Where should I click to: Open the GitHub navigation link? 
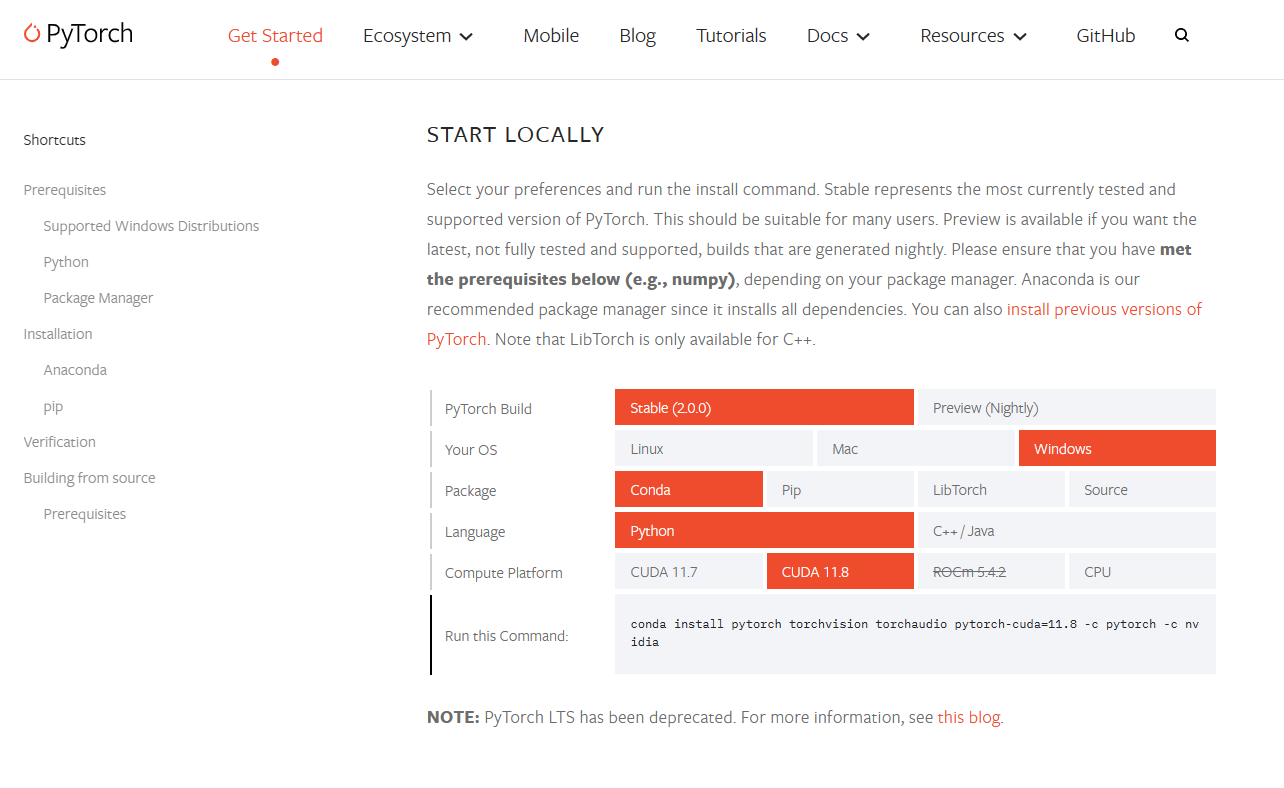(x=1105, y=36)
